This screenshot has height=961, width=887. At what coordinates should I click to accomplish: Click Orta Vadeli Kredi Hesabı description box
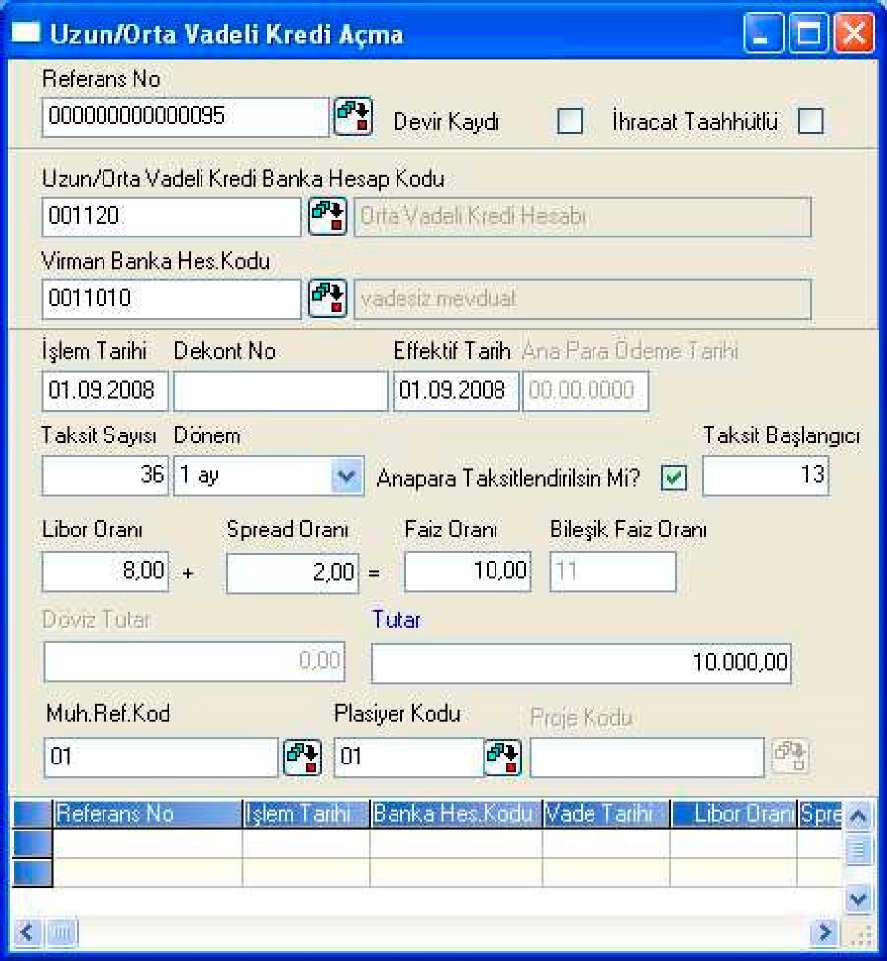pyautogui.click(x=582, y=216)
